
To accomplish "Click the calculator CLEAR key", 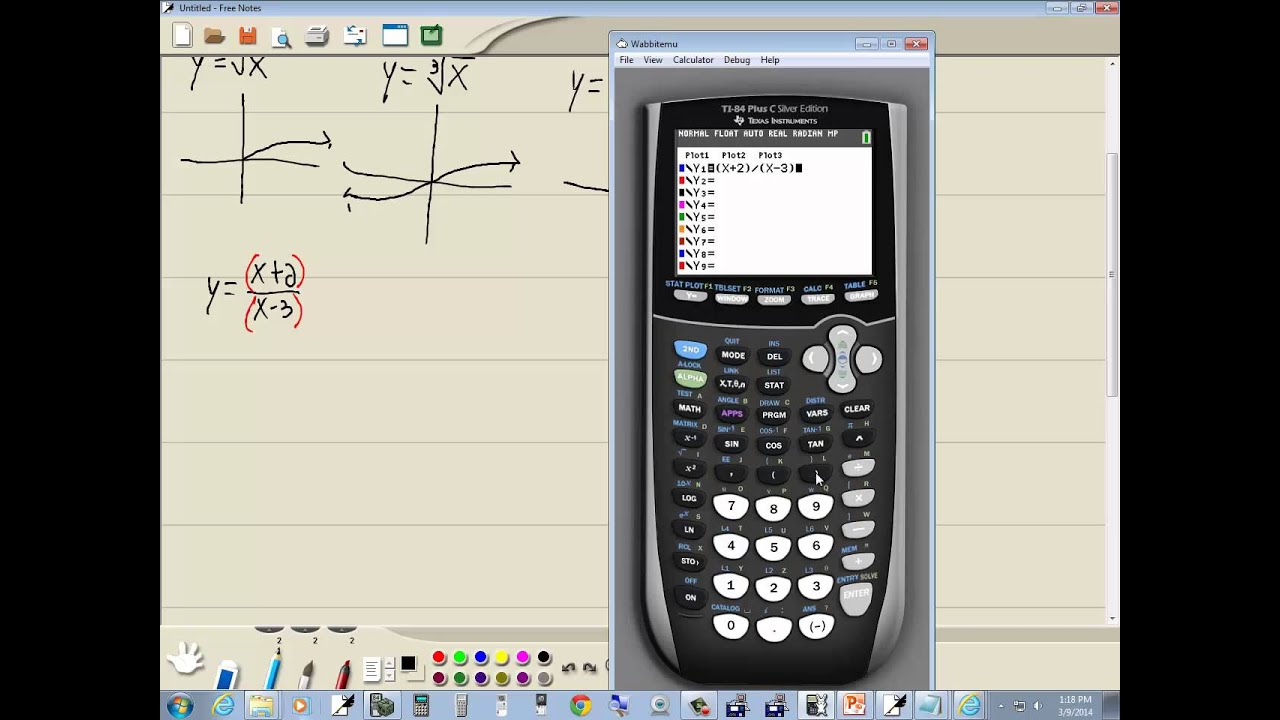I will coord(857,408).
